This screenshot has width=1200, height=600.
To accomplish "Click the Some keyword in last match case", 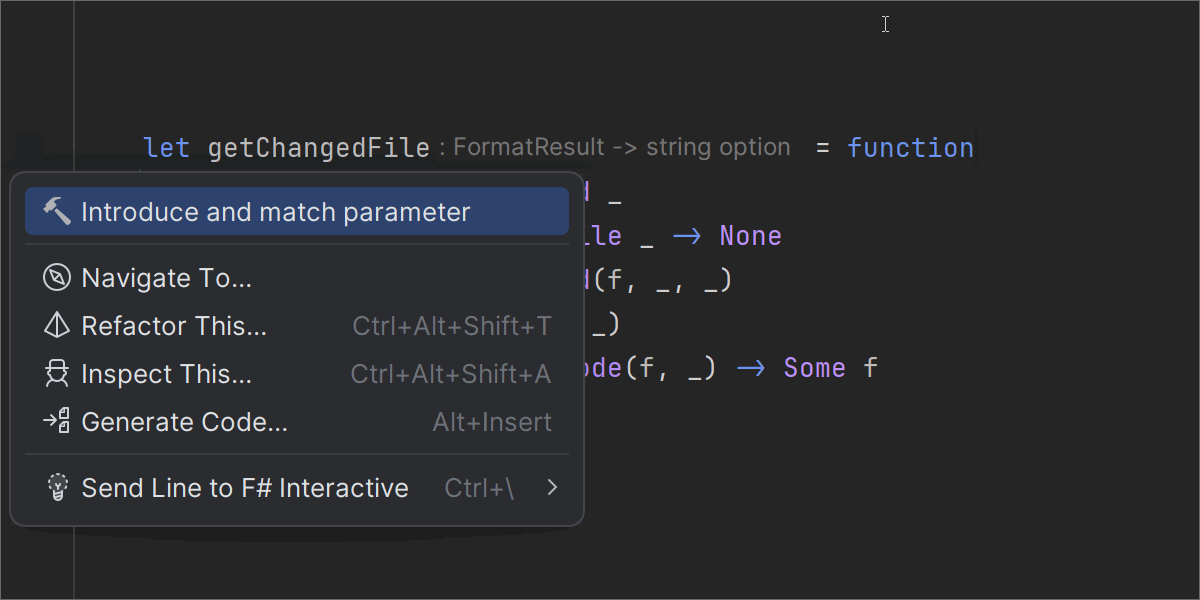I will (814, 368).
